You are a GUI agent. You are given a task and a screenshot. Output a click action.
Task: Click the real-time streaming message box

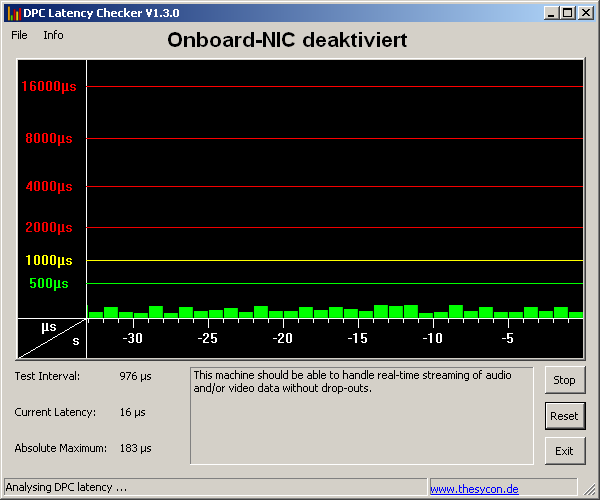(x=362, y=416)
